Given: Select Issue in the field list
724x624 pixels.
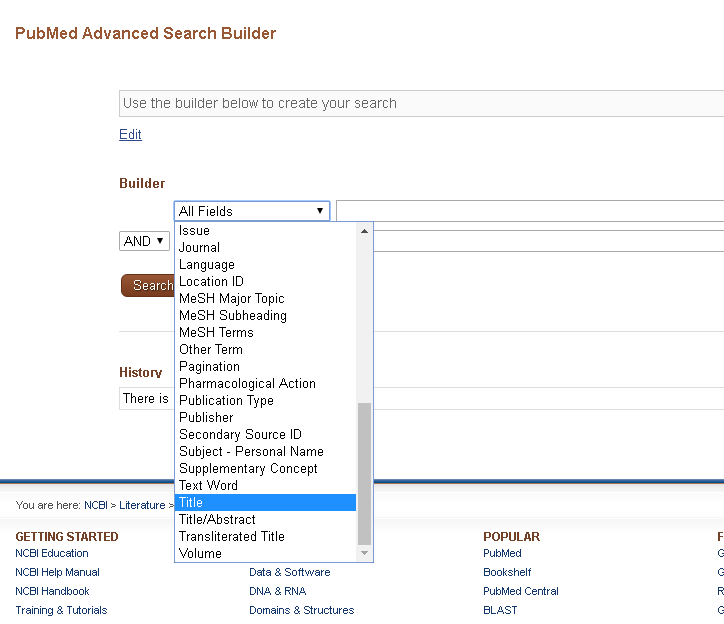Looking at the screenshot, I should coord(265,230).
